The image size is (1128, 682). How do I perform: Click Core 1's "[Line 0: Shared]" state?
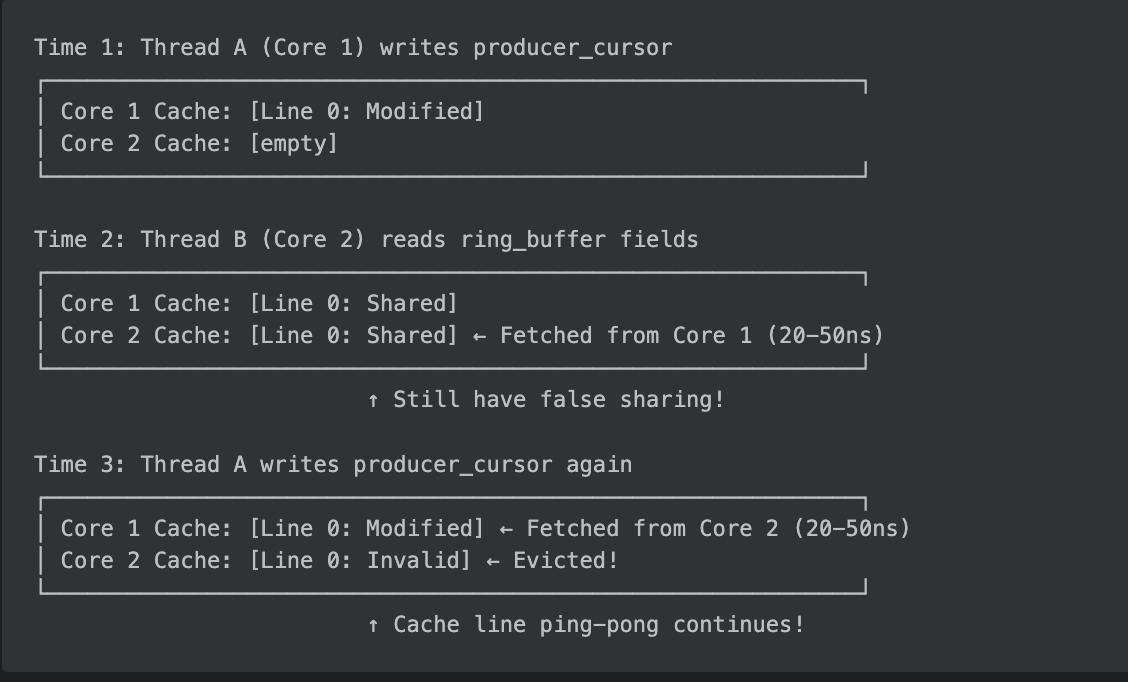point(353,303)
